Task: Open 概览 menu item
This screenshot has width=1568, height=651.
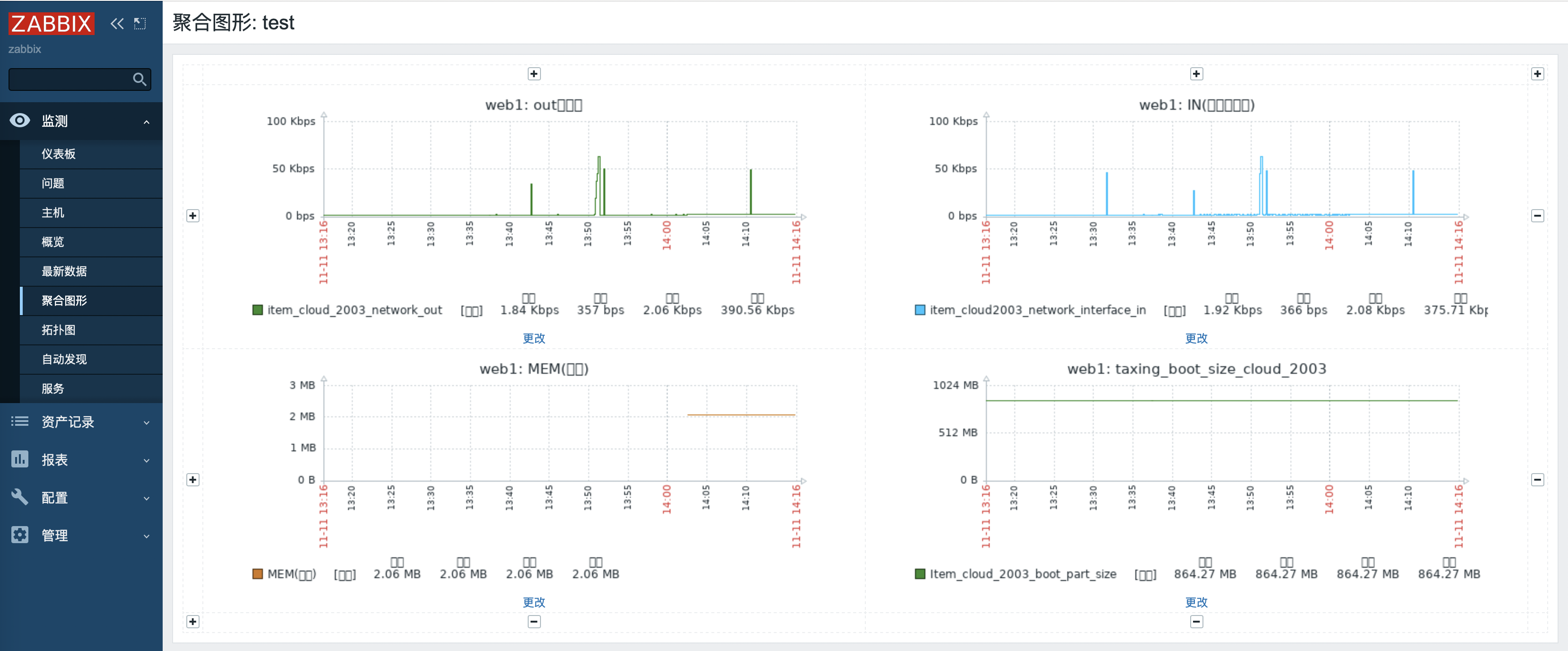Action: (x=91, y=242)
